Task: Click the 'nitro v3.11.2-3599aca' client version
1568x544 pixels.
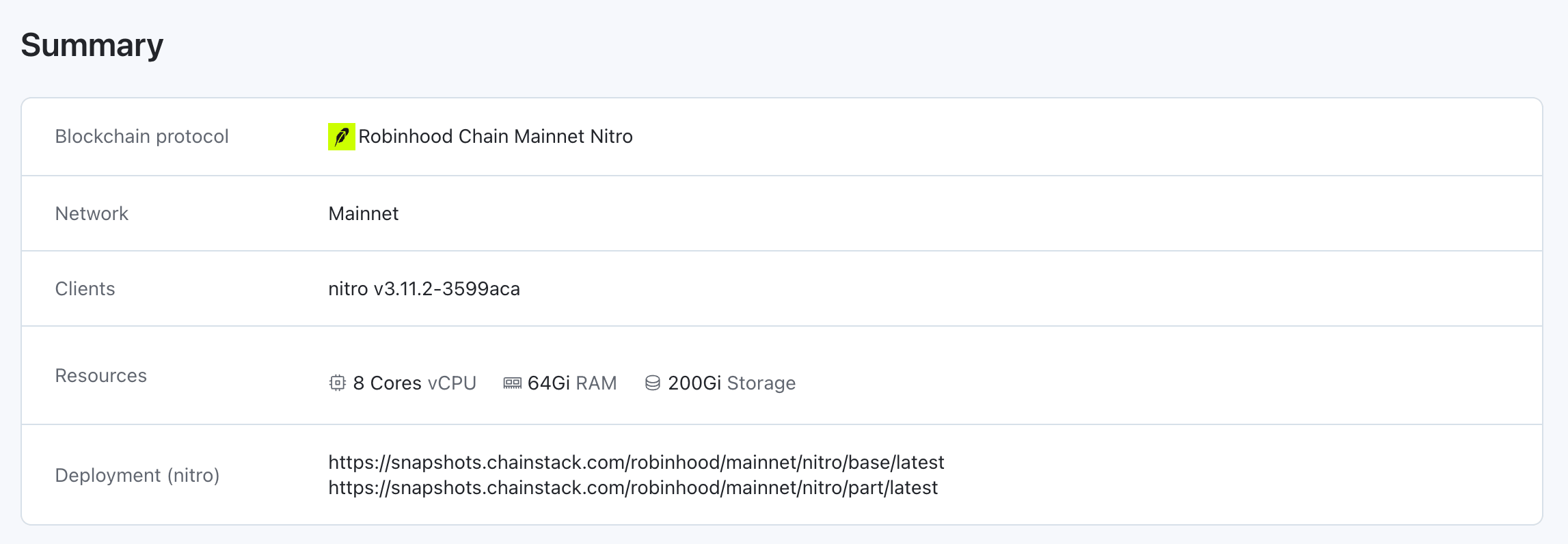Action: [424, 289]
